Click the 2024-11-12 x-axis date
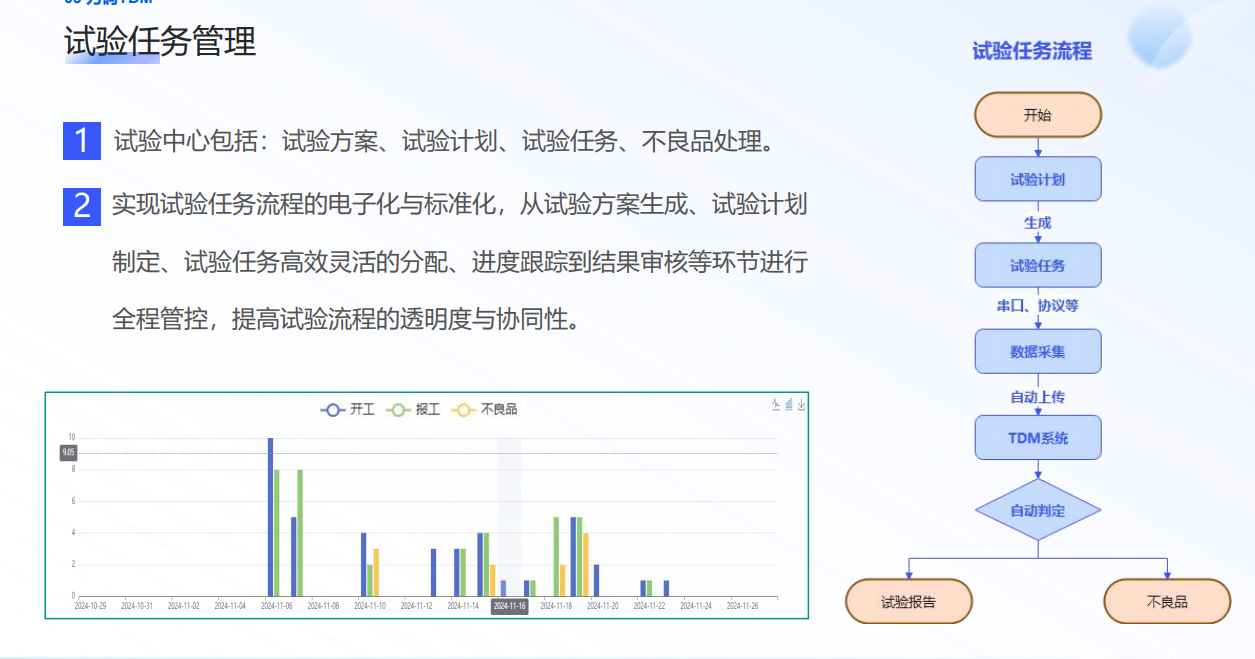The width and height of the screenshot is (1255, 659). [416, 606]
